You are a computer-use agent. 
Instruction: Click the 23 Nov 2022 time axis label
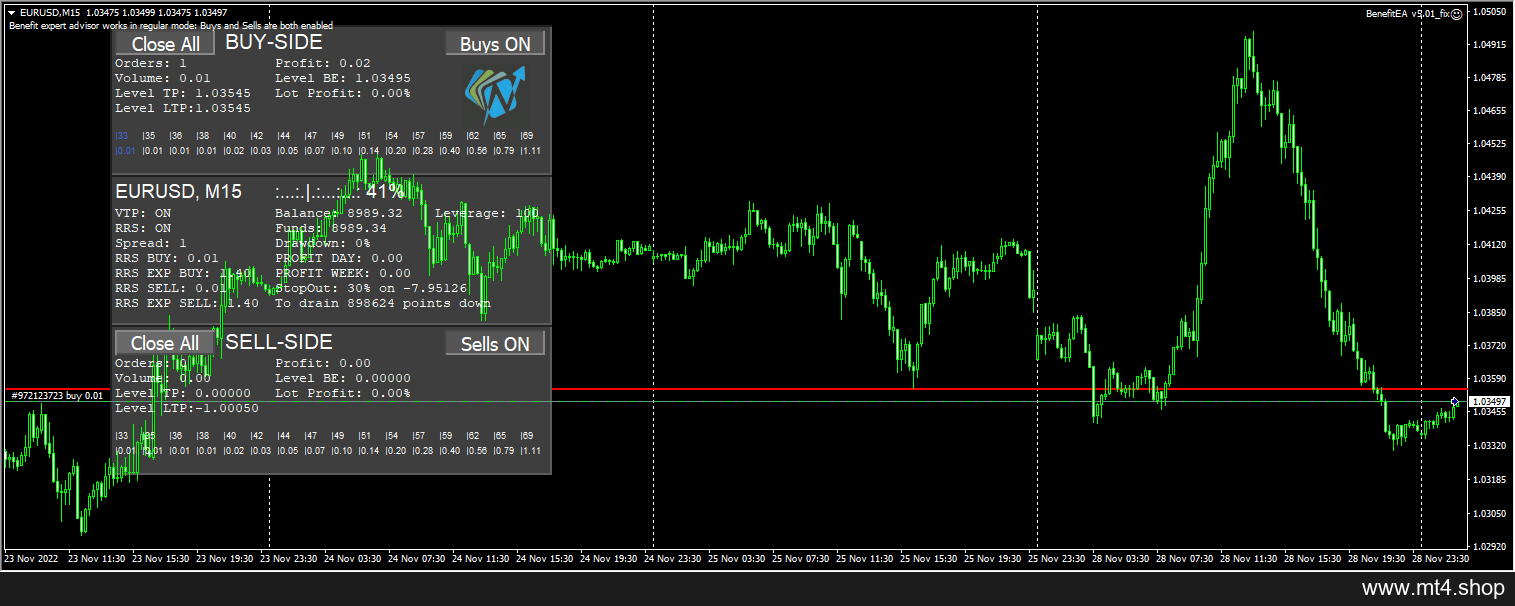(x=30, y=559)
